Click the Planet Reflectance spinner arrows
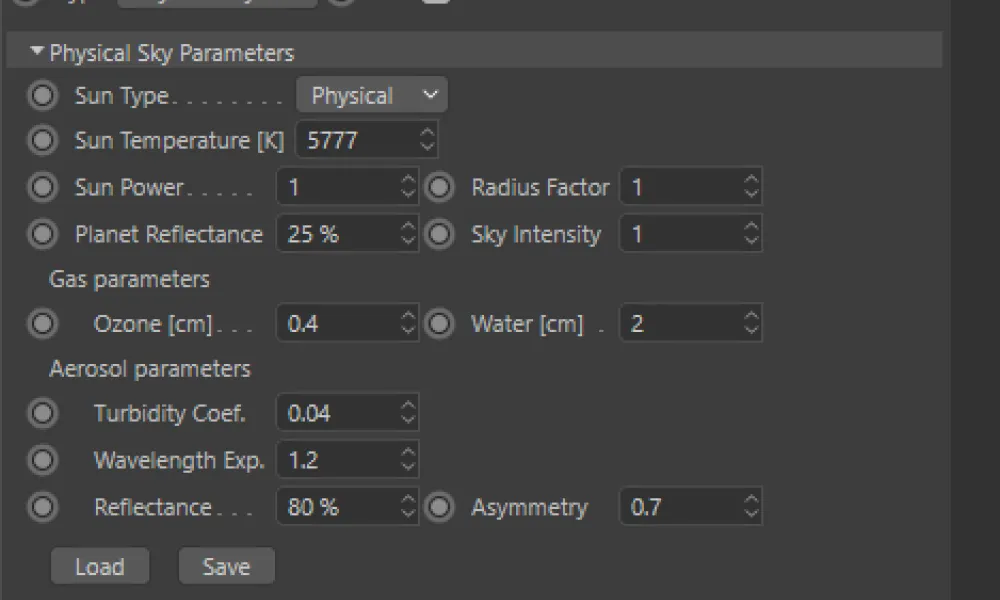This screenshot has height=600, width=1000. [x=408, y=234]
